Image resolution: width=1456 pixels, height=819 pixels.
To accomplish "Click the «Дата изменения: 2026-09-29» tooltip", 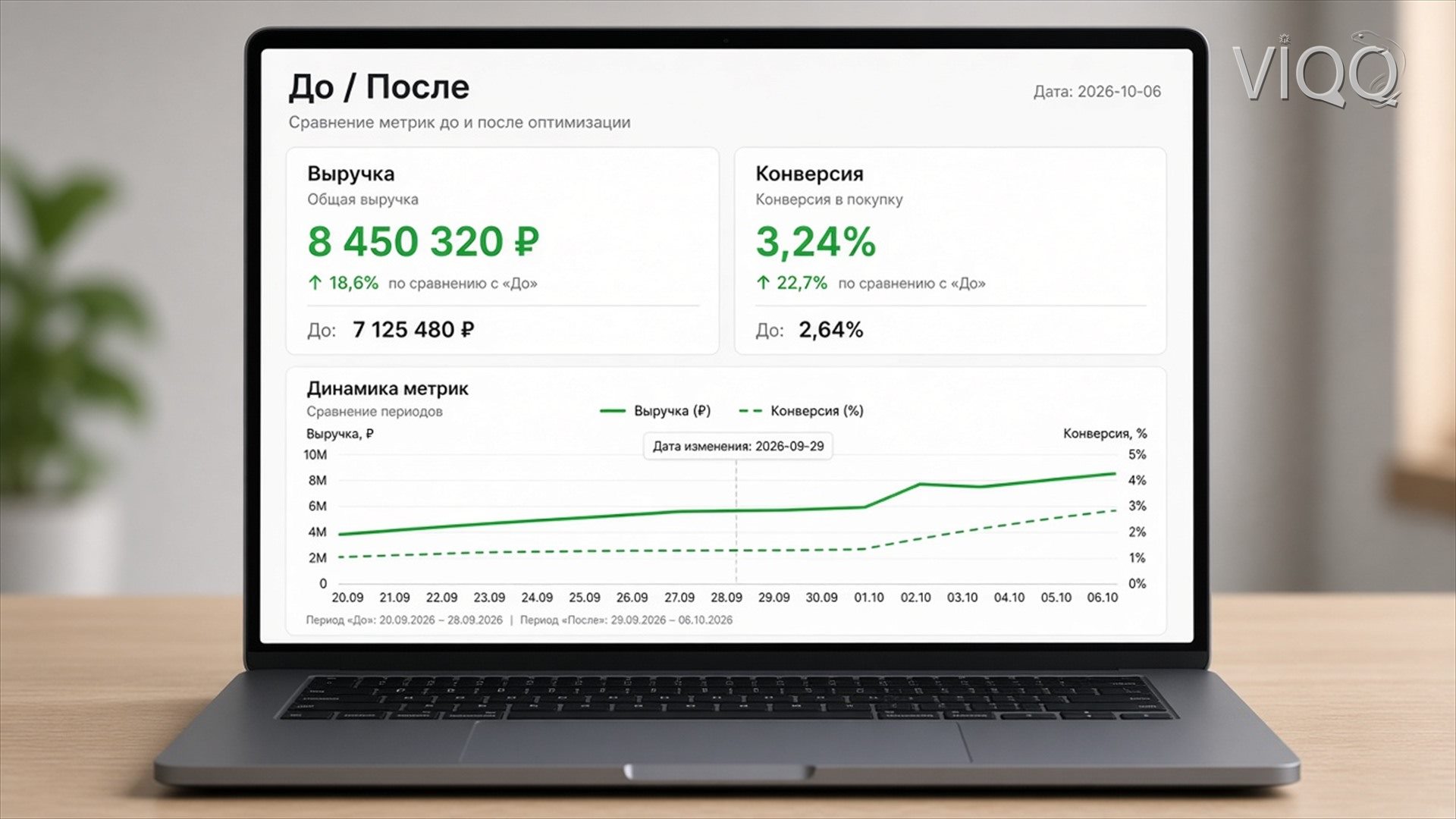I will [738, 446].
